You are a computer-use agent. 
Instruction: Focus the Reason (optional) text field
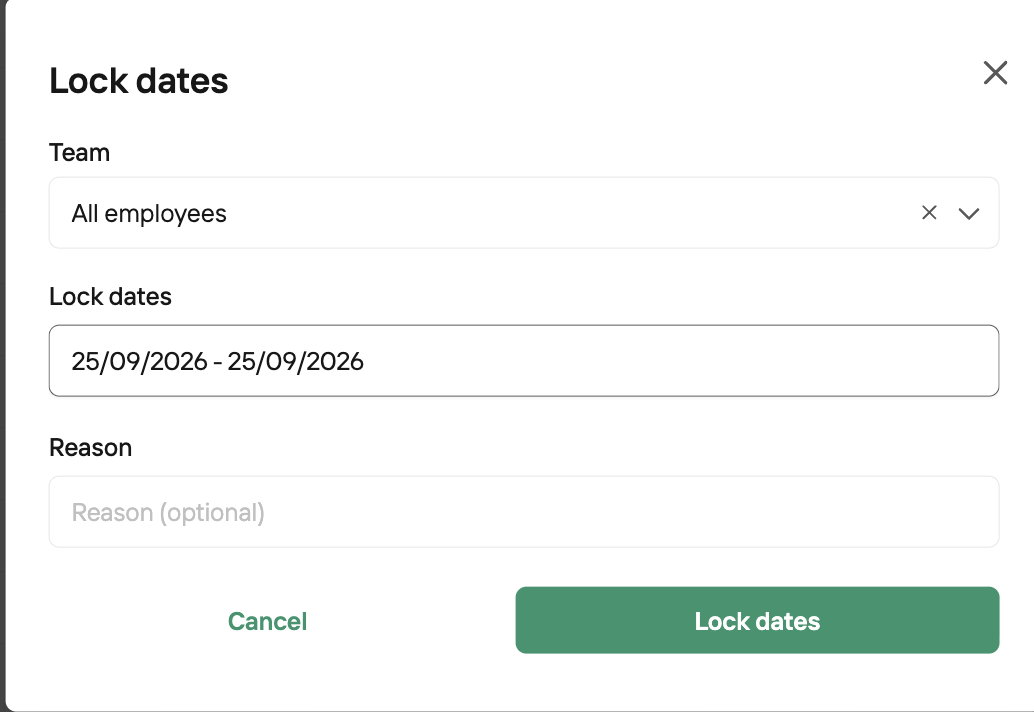tap(524, 512)
